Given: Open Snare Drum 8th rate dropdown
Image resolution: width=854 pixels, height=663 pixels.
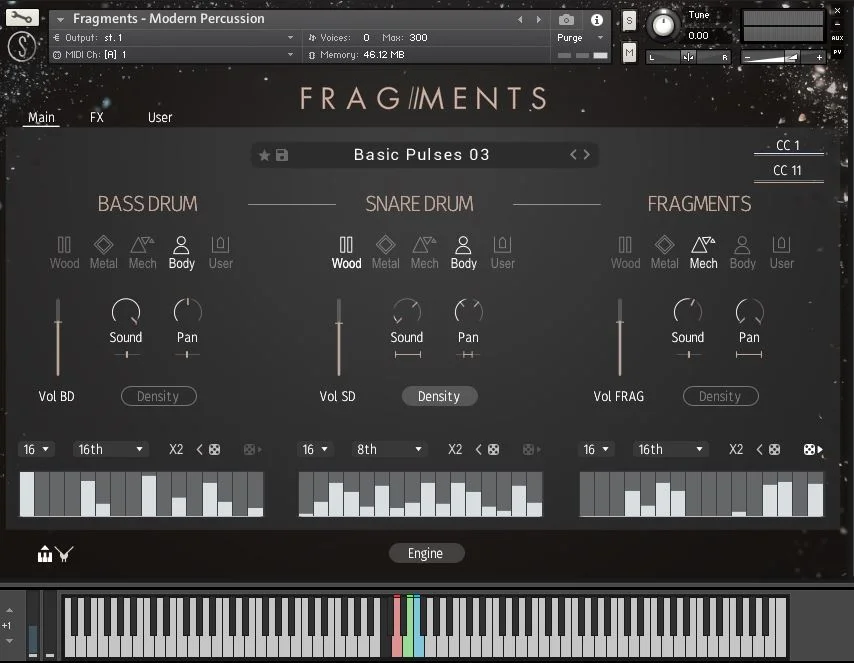Looking at the screenshot, I should [389, 449].
